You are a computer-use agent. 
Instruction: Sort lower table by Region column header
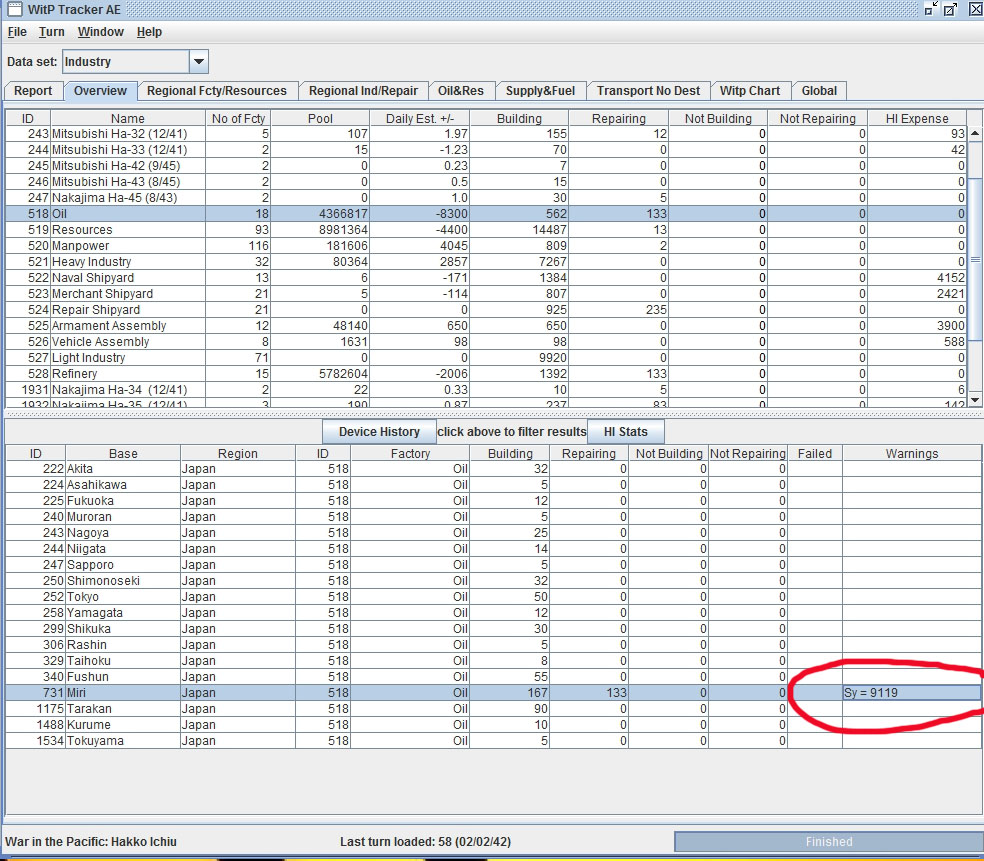[x=238, y=453]
